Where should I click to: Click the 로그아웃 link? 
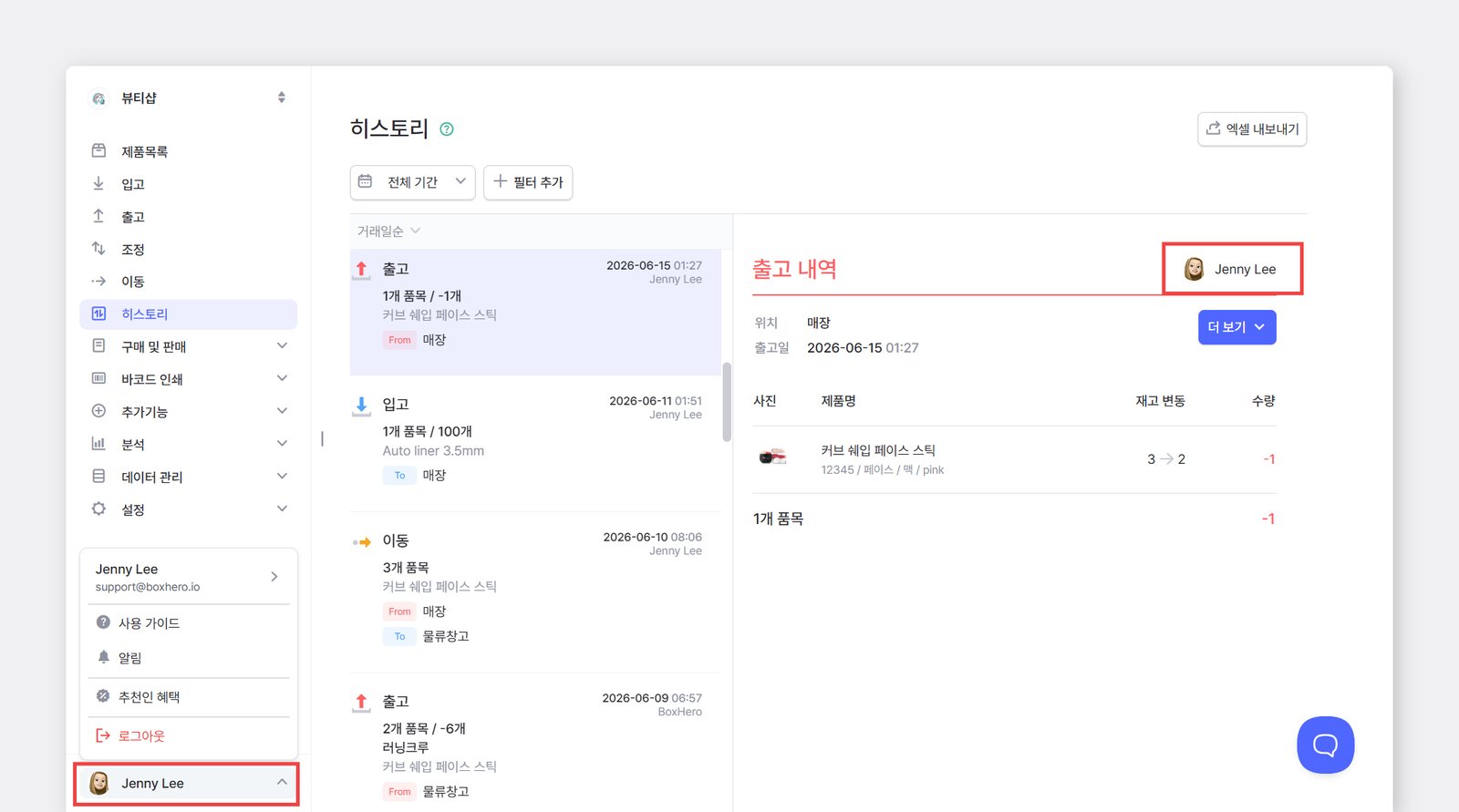click(141, 736)
